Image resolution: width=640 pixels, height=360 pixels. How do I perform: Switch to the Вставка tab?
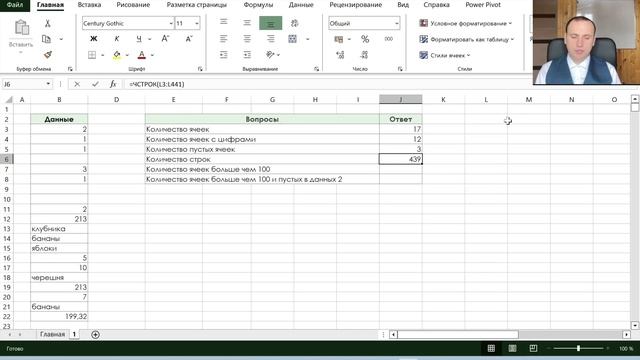[89, 5]
